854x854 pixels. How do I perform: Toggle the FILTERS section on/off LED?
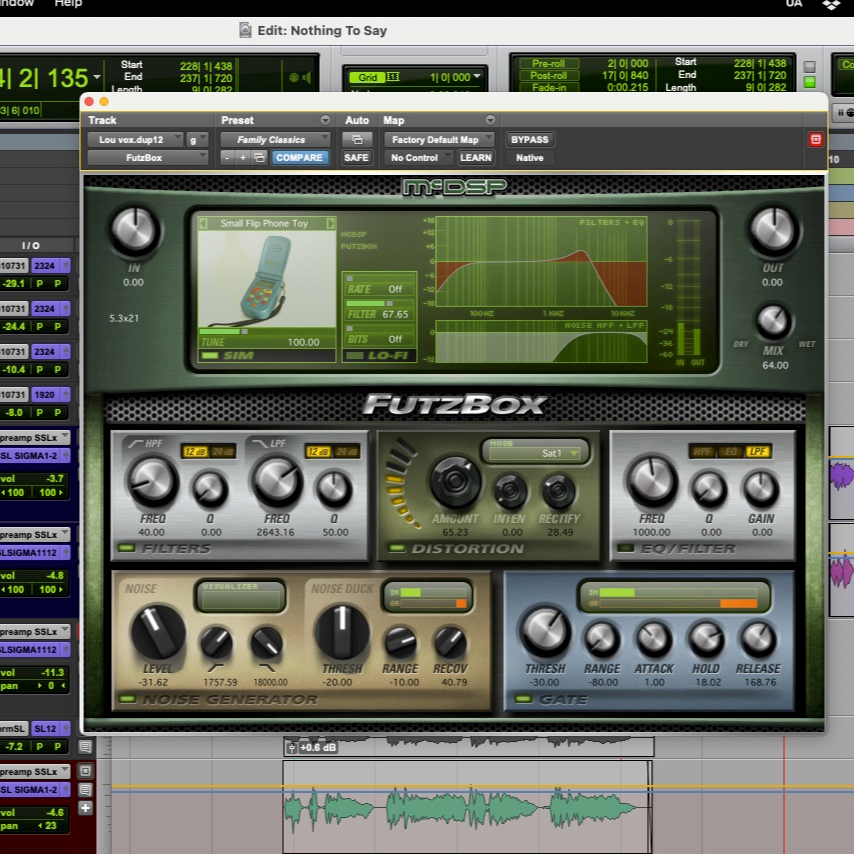click(126, 548)
